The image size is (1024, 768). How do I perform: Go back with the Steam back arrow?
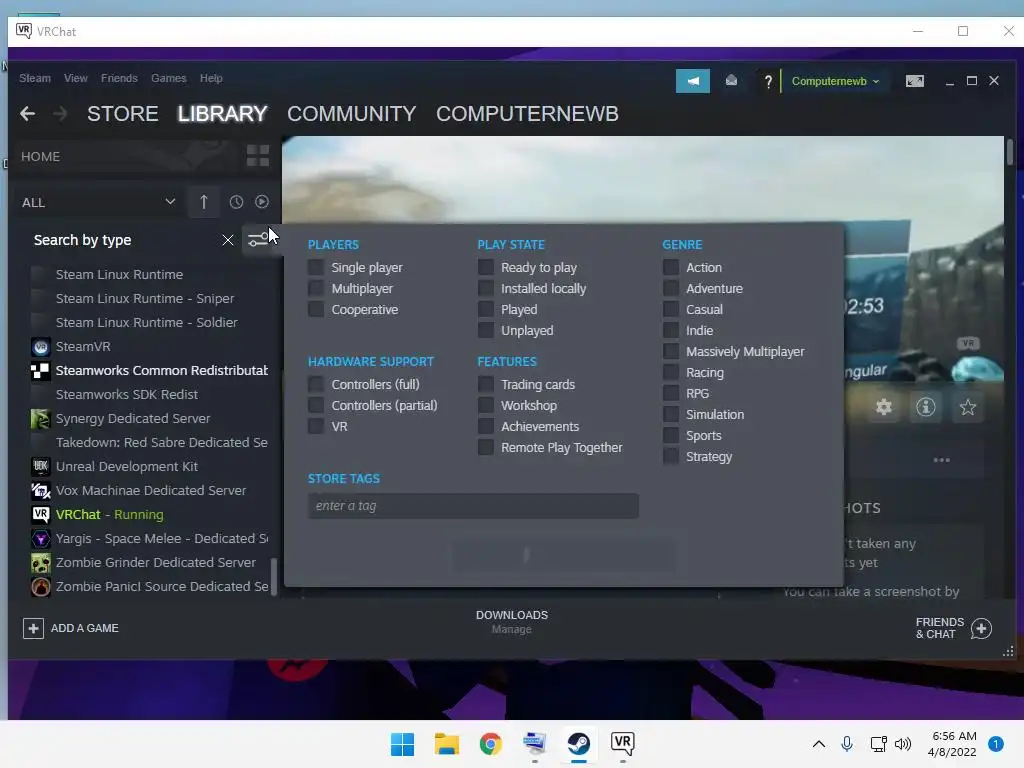[27, 114]
